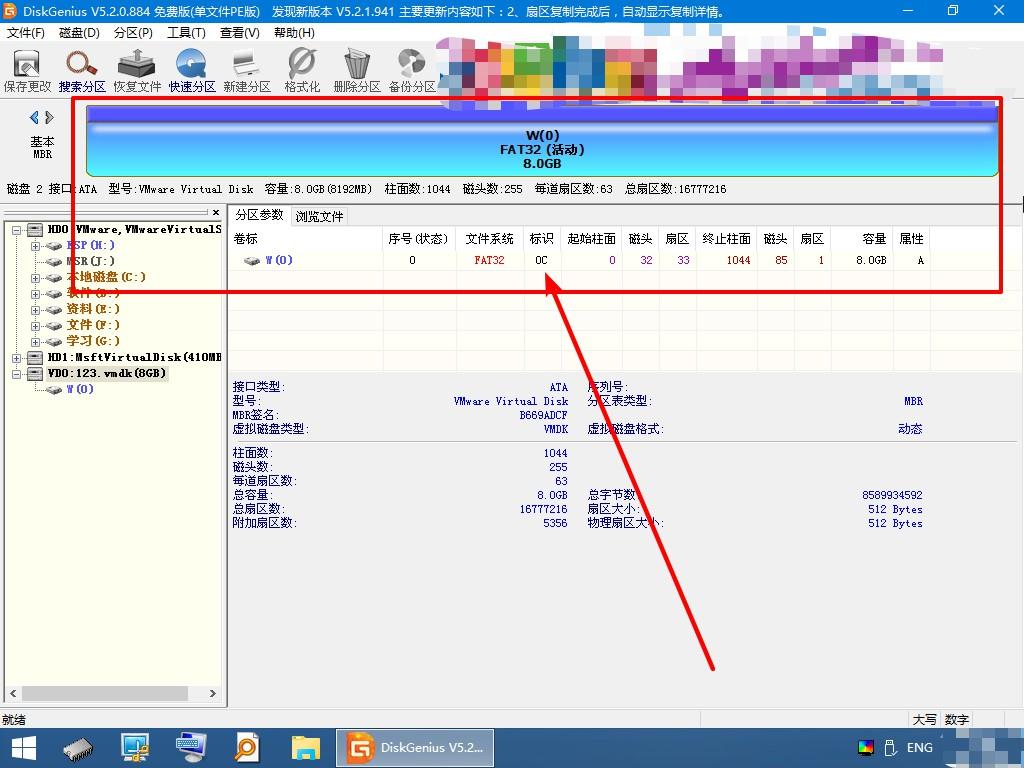This screenshot has height=768, width=1024.
Task: Collapse the VD0:123.vmdk disk node
Action: [17, 373]
